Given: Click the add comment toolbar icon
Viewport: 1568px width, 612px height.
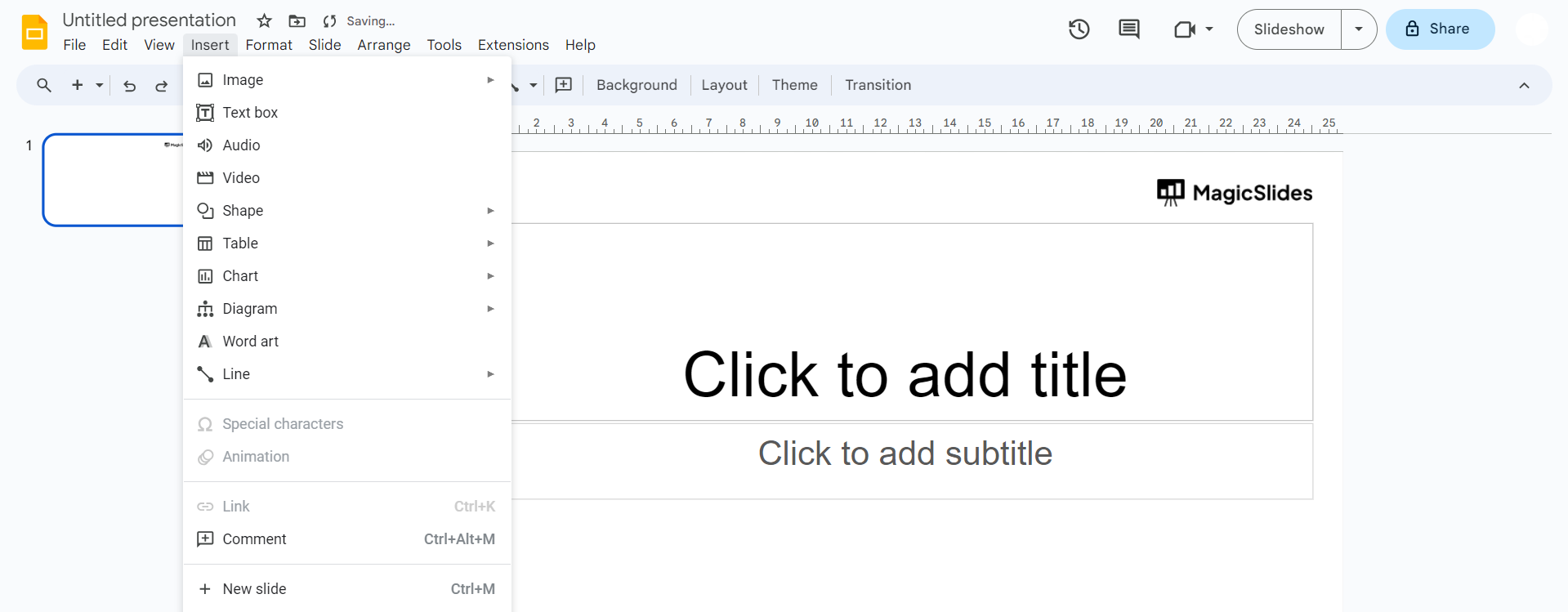Looking at the screenshot, I should tap(564, 85).
